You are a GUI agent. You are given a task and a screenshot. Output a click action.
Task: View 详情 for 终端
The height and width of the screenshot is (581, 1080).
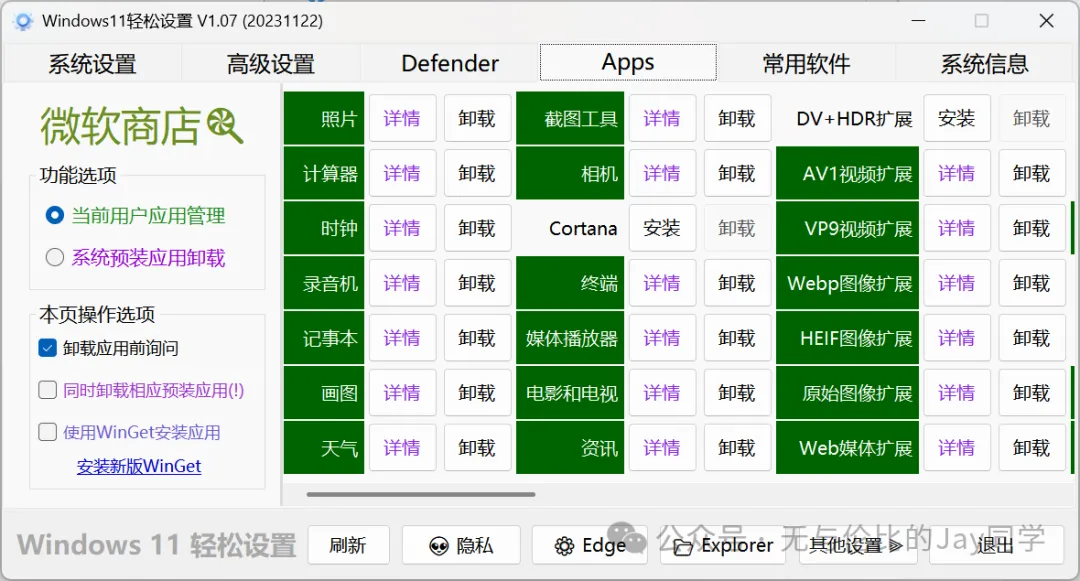662,283
